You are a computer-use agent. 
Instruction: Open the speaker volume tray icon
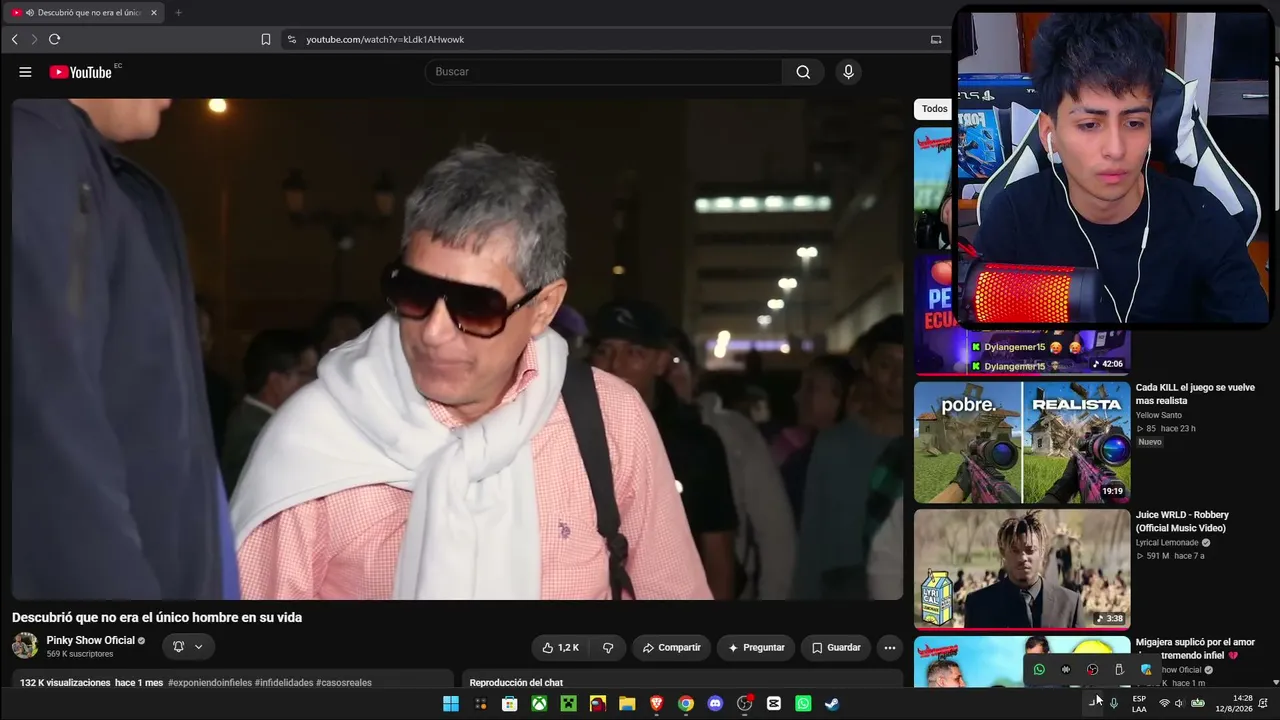tap(1180, 704)
